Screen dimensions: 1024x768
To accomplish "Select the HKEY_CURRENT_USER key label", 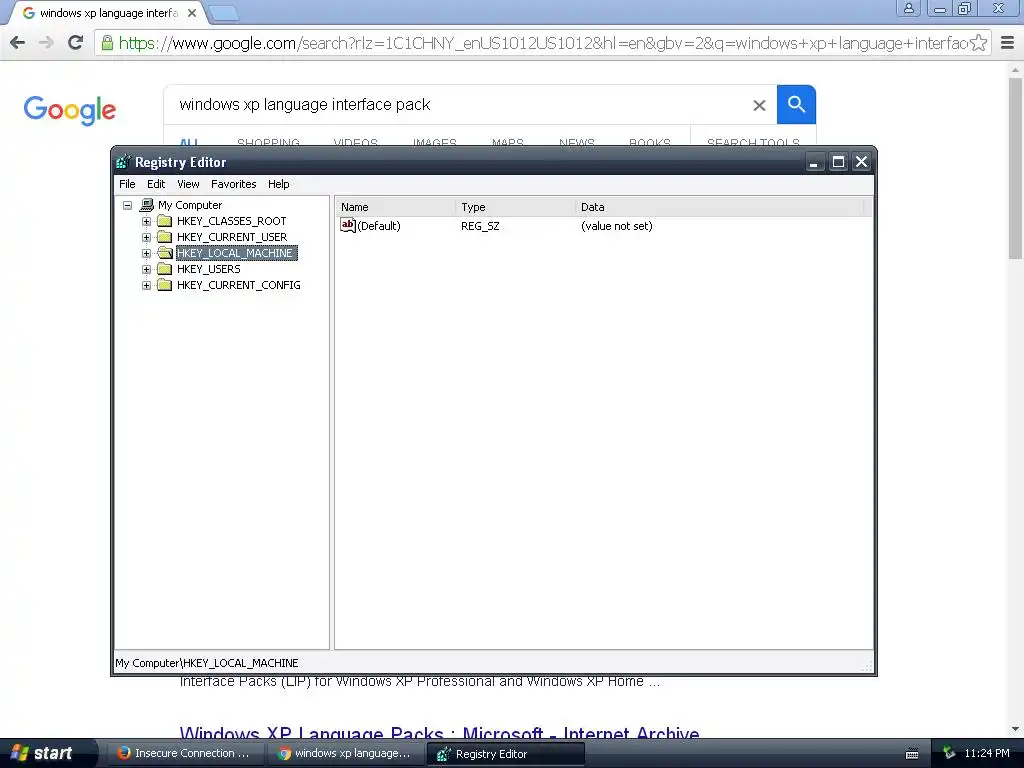I will [232, 237].
